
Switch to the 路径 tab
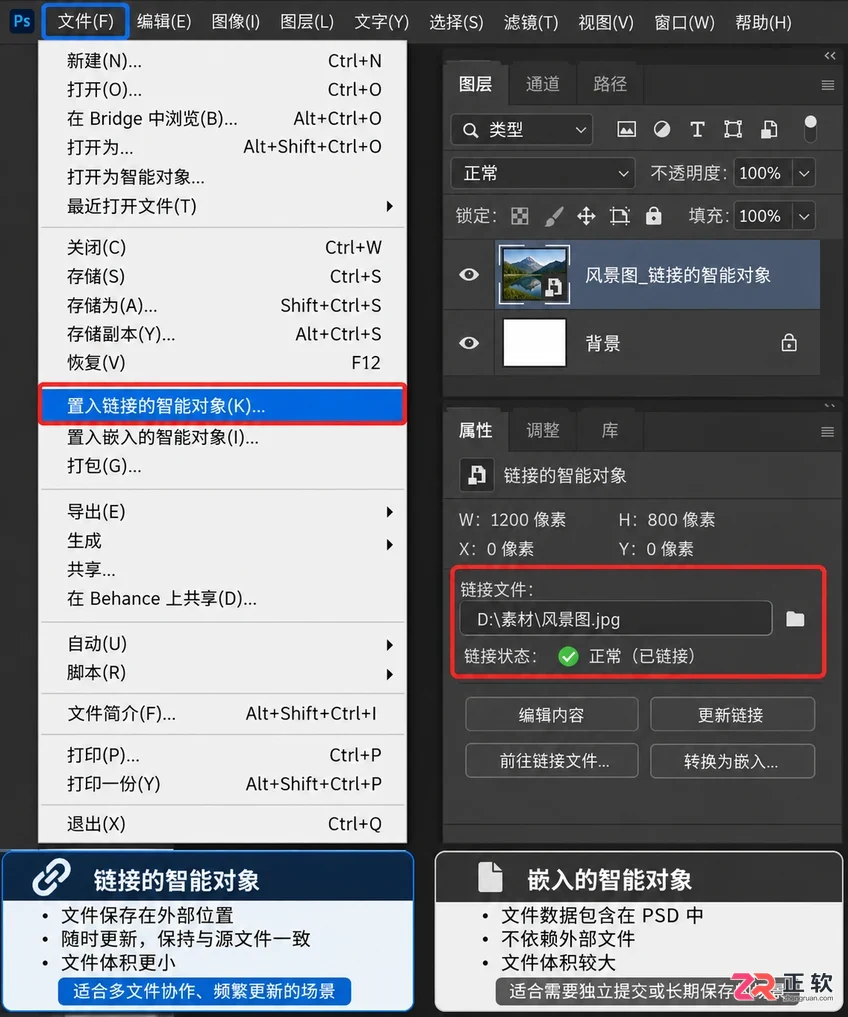coord(610,84)
